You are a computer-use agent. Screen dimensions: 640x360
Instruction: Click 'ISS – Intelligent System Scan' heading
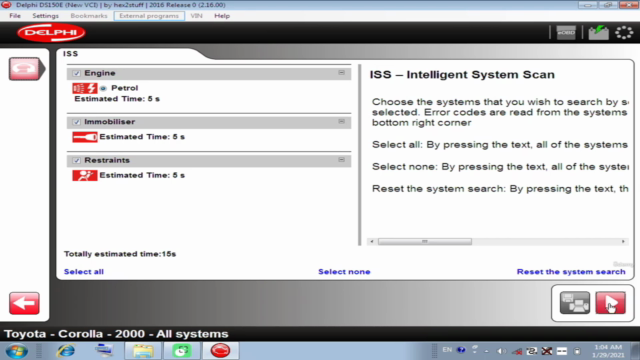coord(462,75)
